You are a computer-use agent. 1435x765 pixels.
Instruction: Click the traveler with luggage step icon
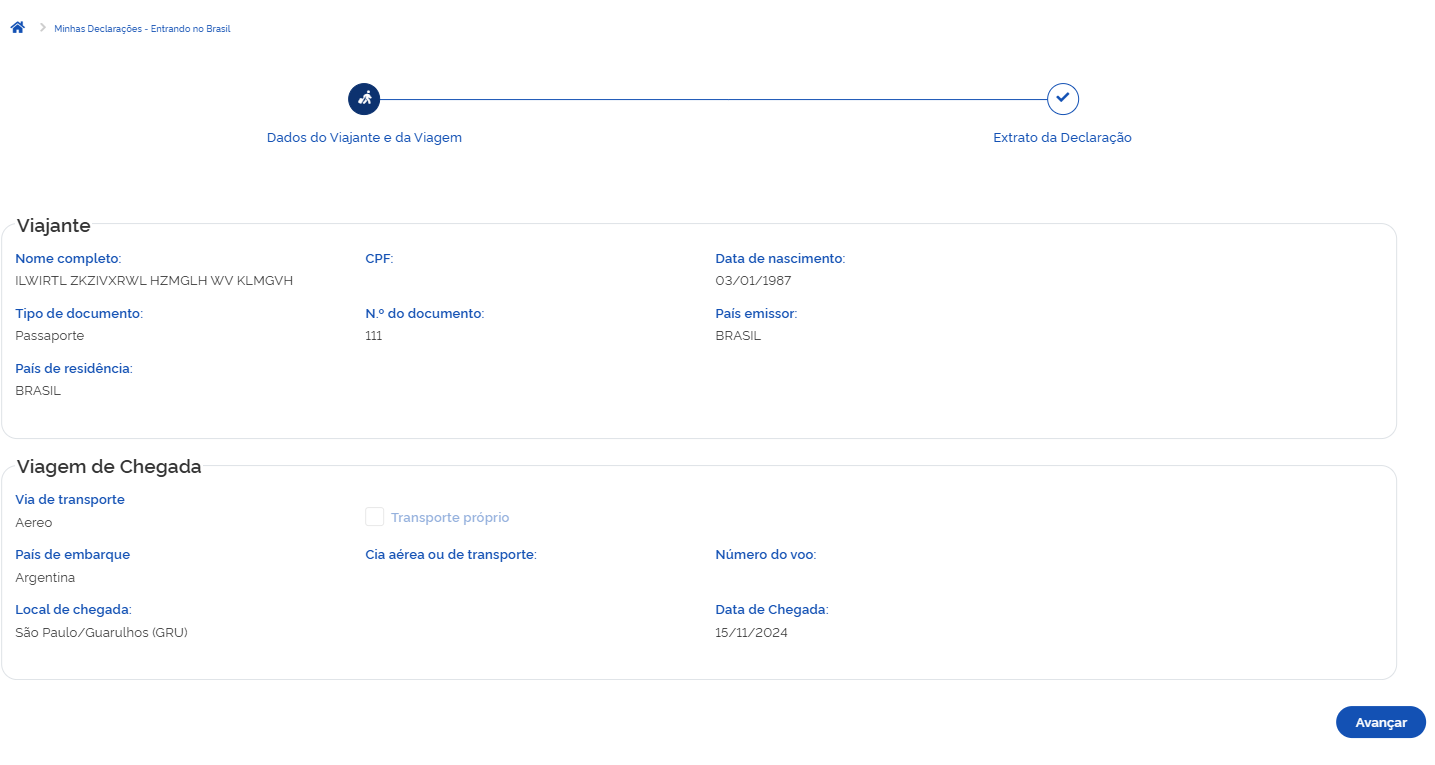364,99
